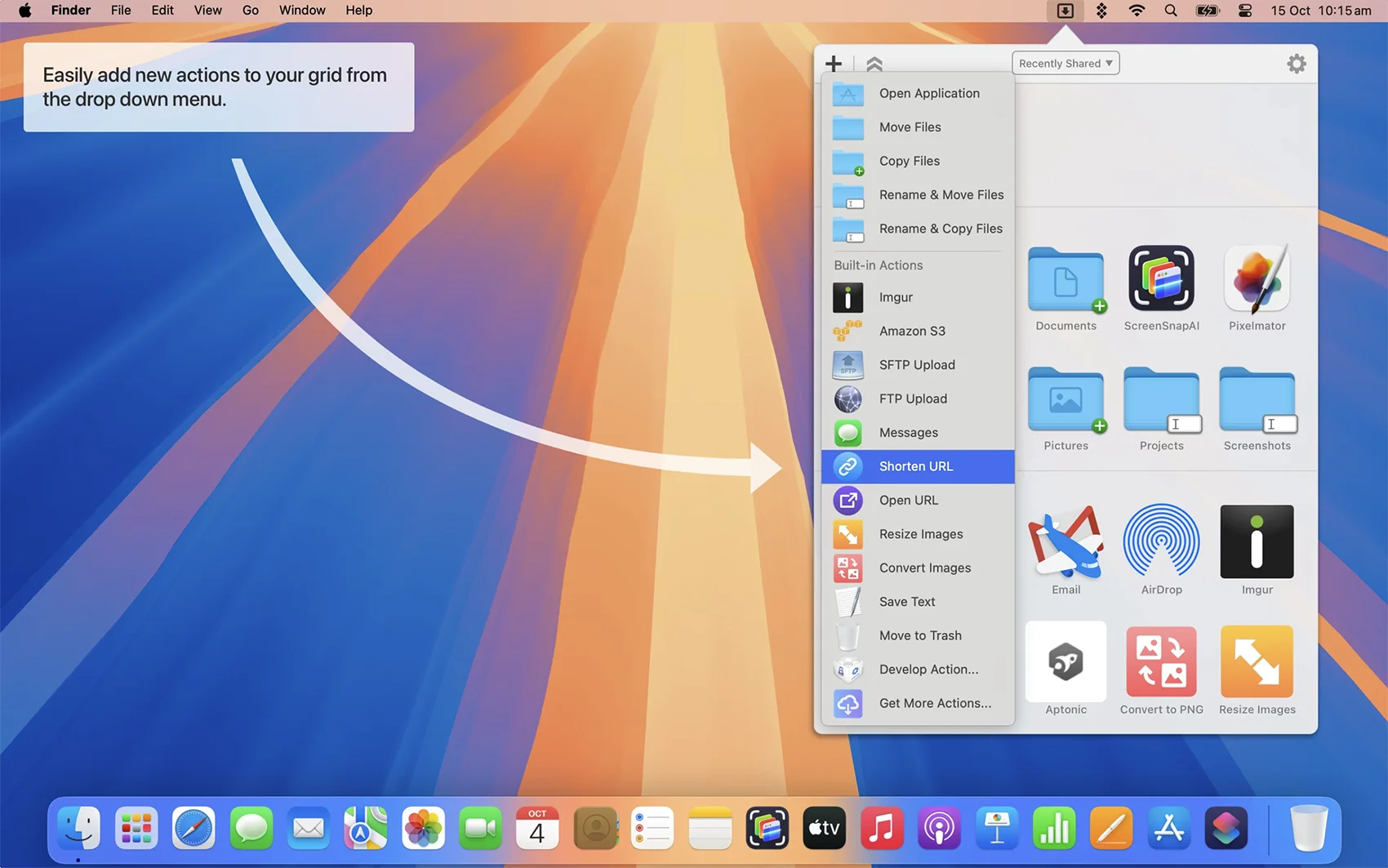Viewport: 1388px width, 868px height.
Task: Click the Pixelmator app icon
Action: [1257, 279]
